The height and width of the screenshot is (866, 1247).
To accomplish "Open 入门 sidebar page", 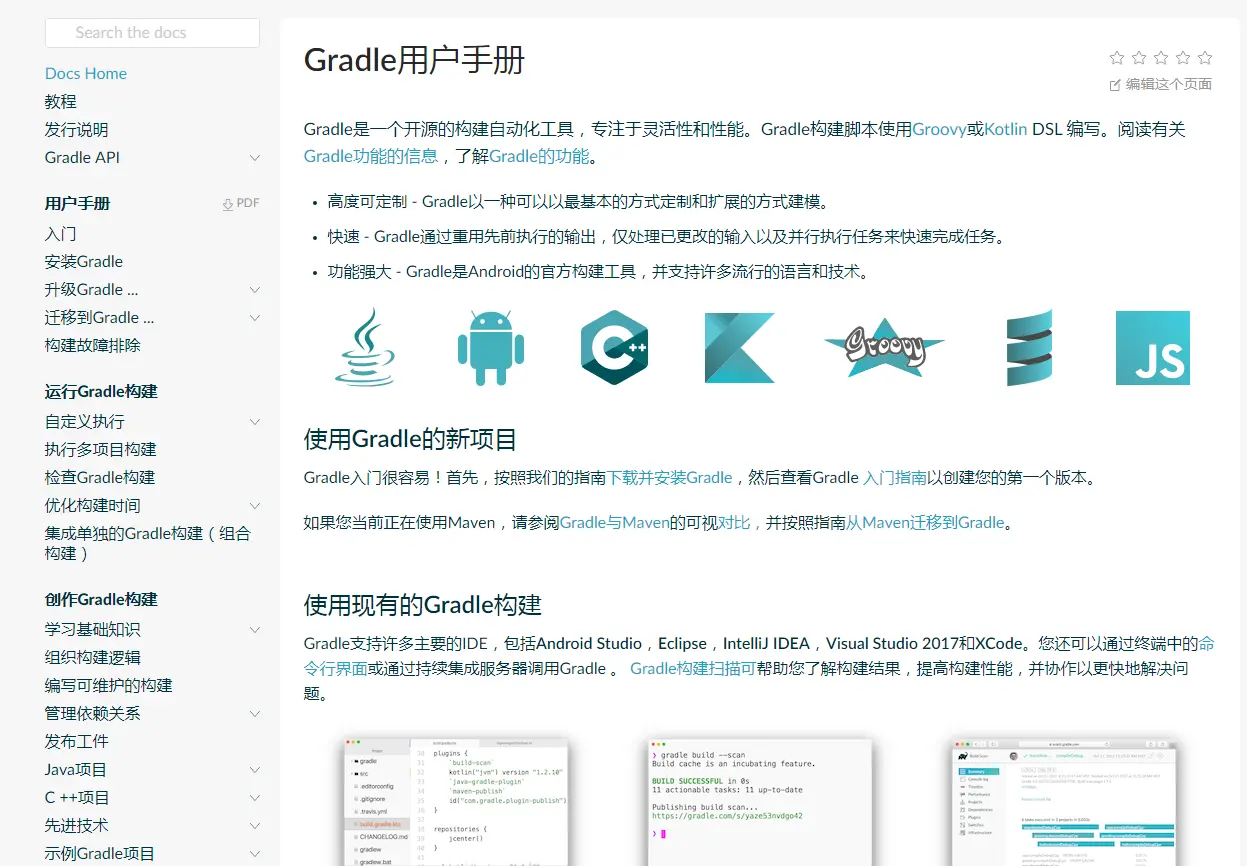I will [x=61, y=233].
